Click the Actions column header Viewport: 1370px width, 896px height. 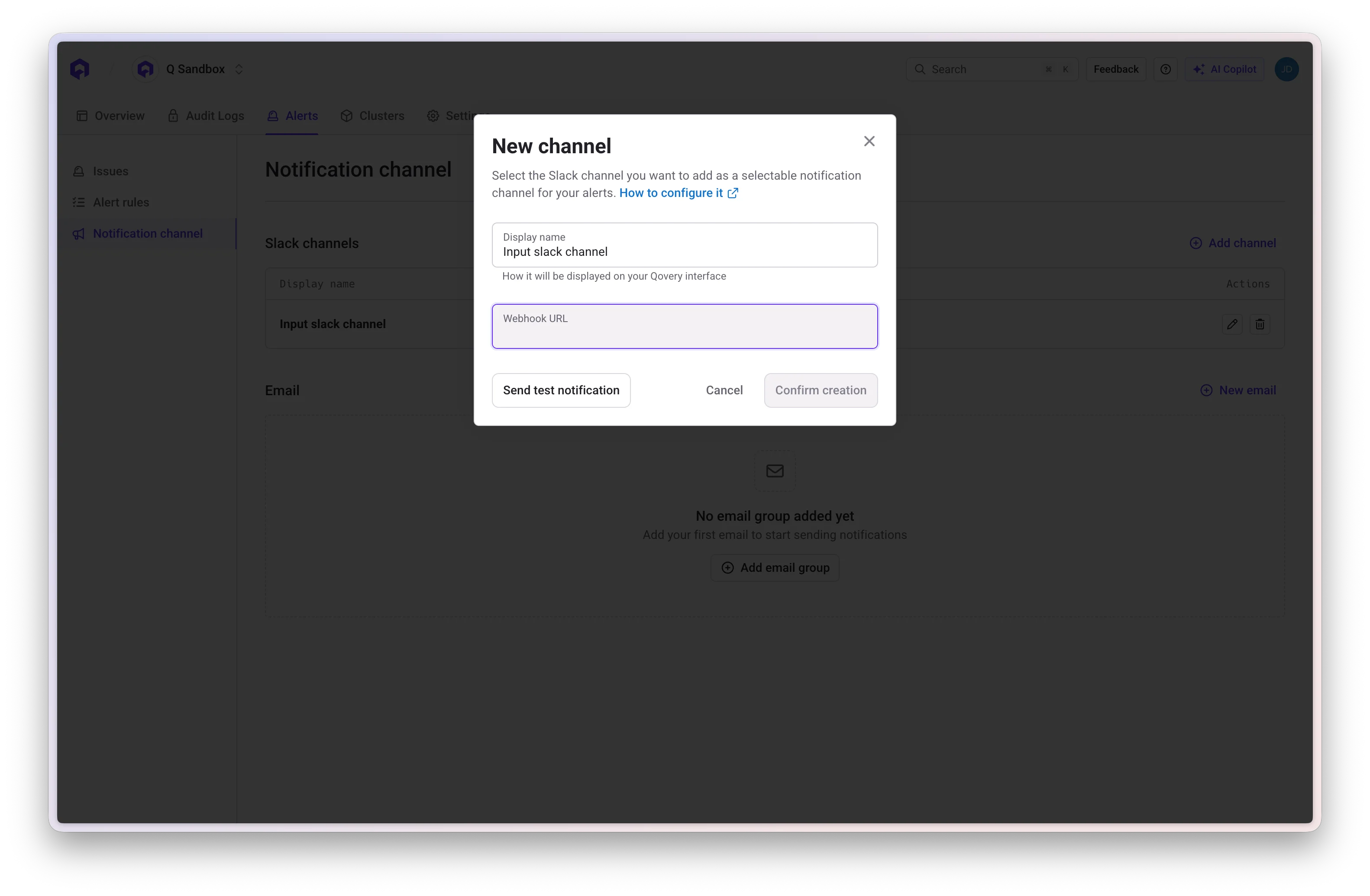point(1248,284)
